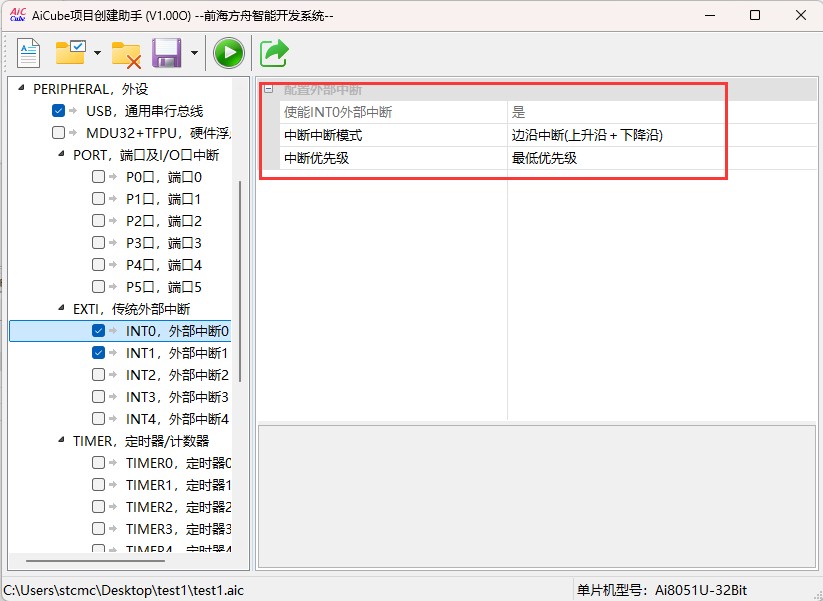
Task: Select the P5口，端口5 tree item
Action: click(164, 288)
